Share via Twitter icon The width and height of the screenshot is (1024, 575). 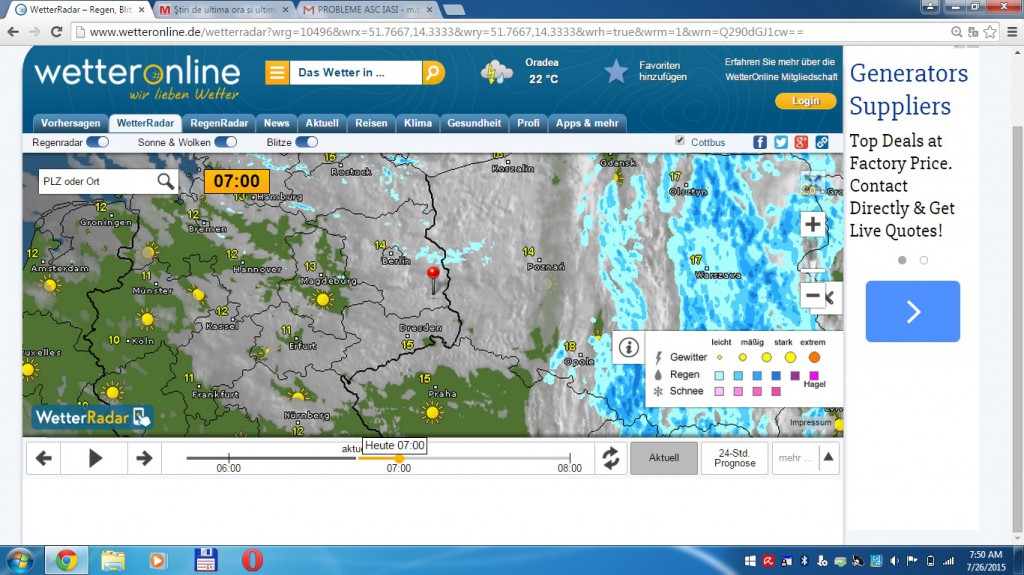pyautogui.click(x=780, y=142)
